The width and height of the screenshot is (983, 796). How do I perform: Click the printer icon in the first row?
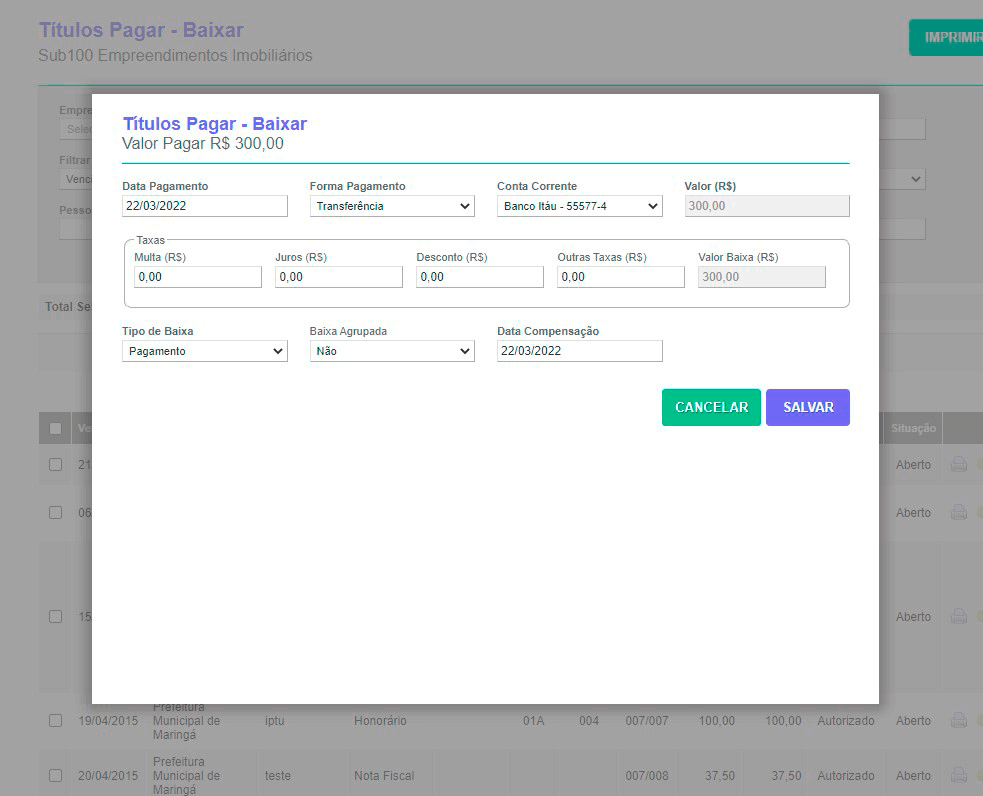[x=958, y=464]
